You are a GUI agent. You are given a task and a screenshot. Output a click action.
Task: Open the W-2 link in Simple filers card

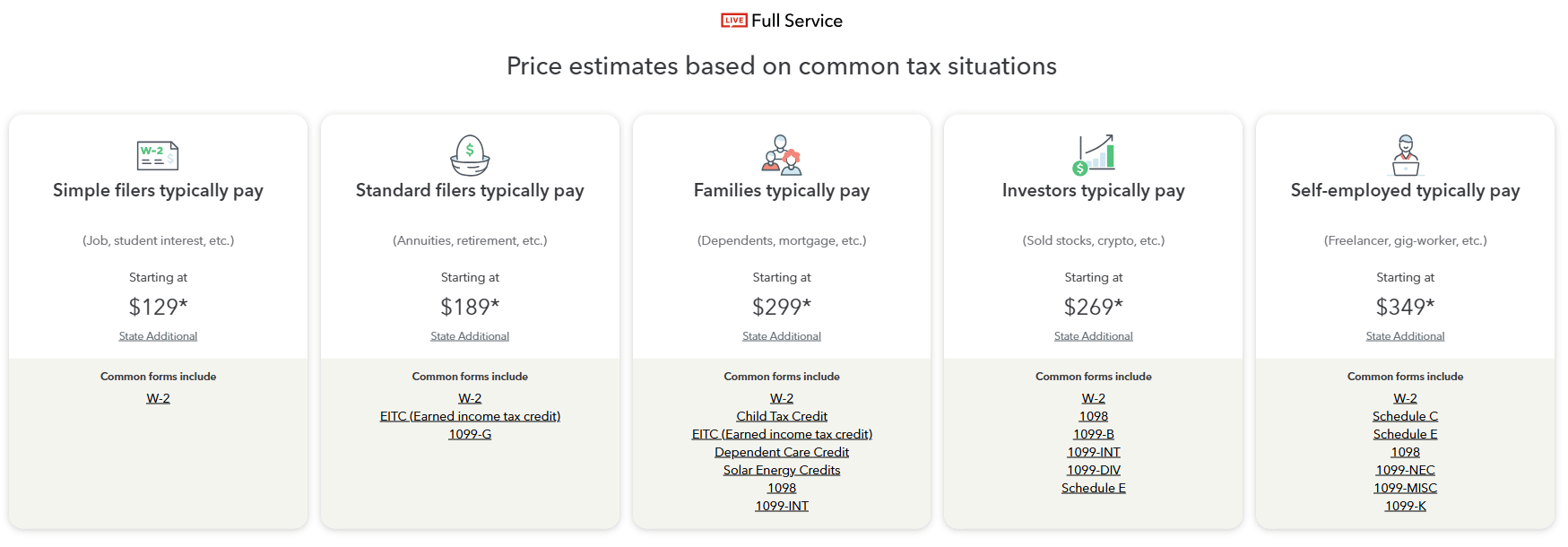point(158,398)
